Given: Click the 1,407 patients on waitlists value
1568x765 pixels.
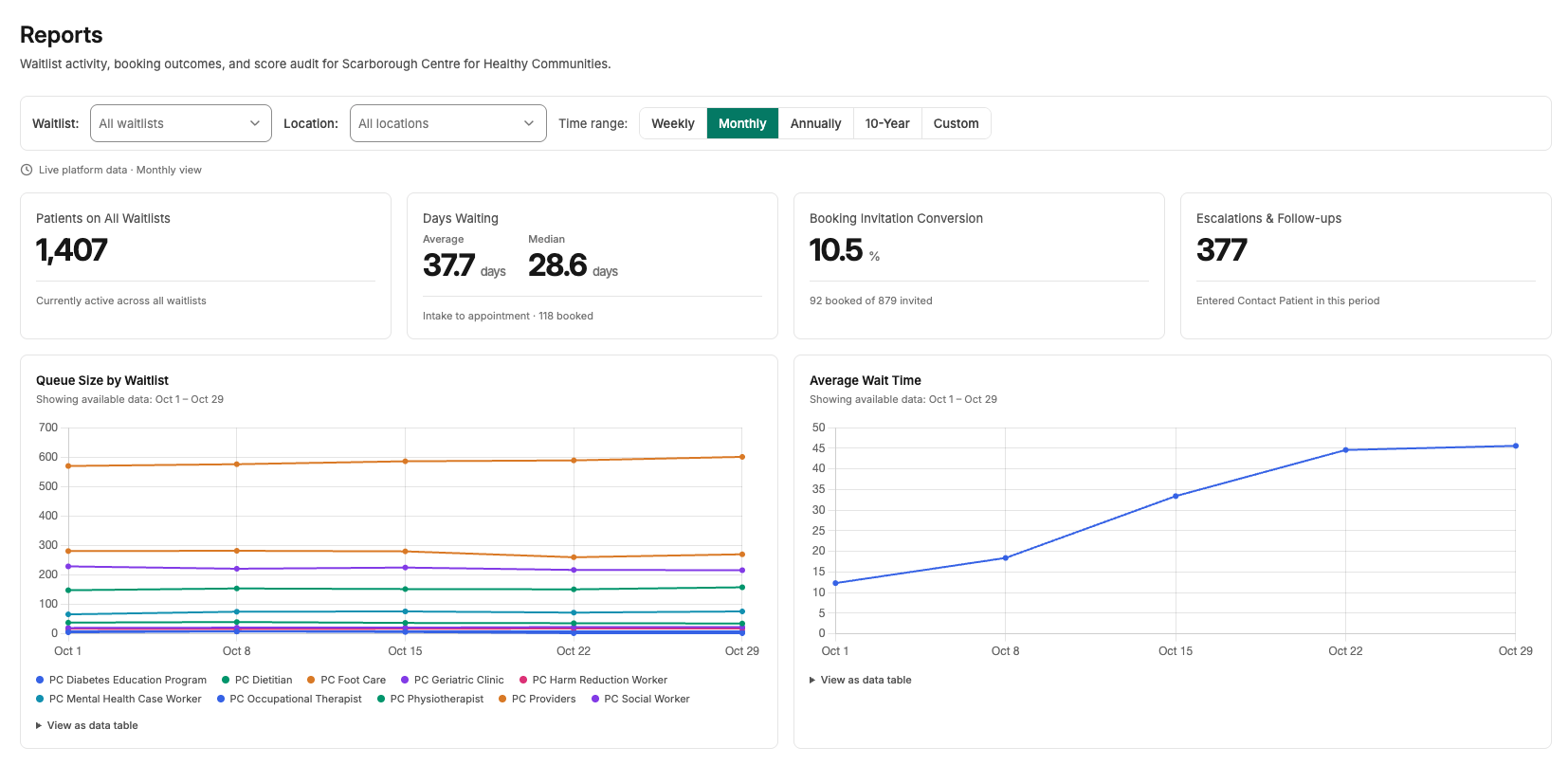Looking at the screenshot, I should point(72,250).
